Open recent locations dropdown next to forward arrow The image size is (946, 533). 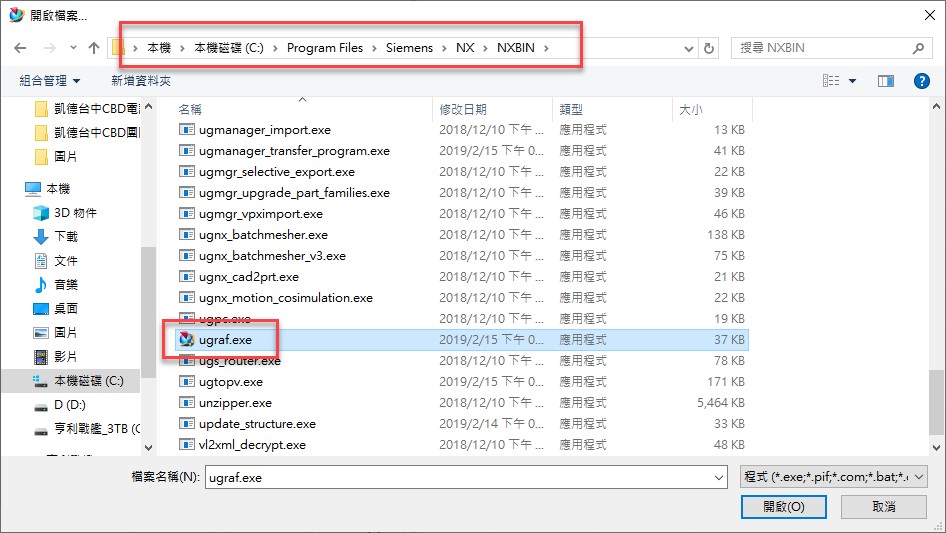pyautogui.click(x=73, y=48)
